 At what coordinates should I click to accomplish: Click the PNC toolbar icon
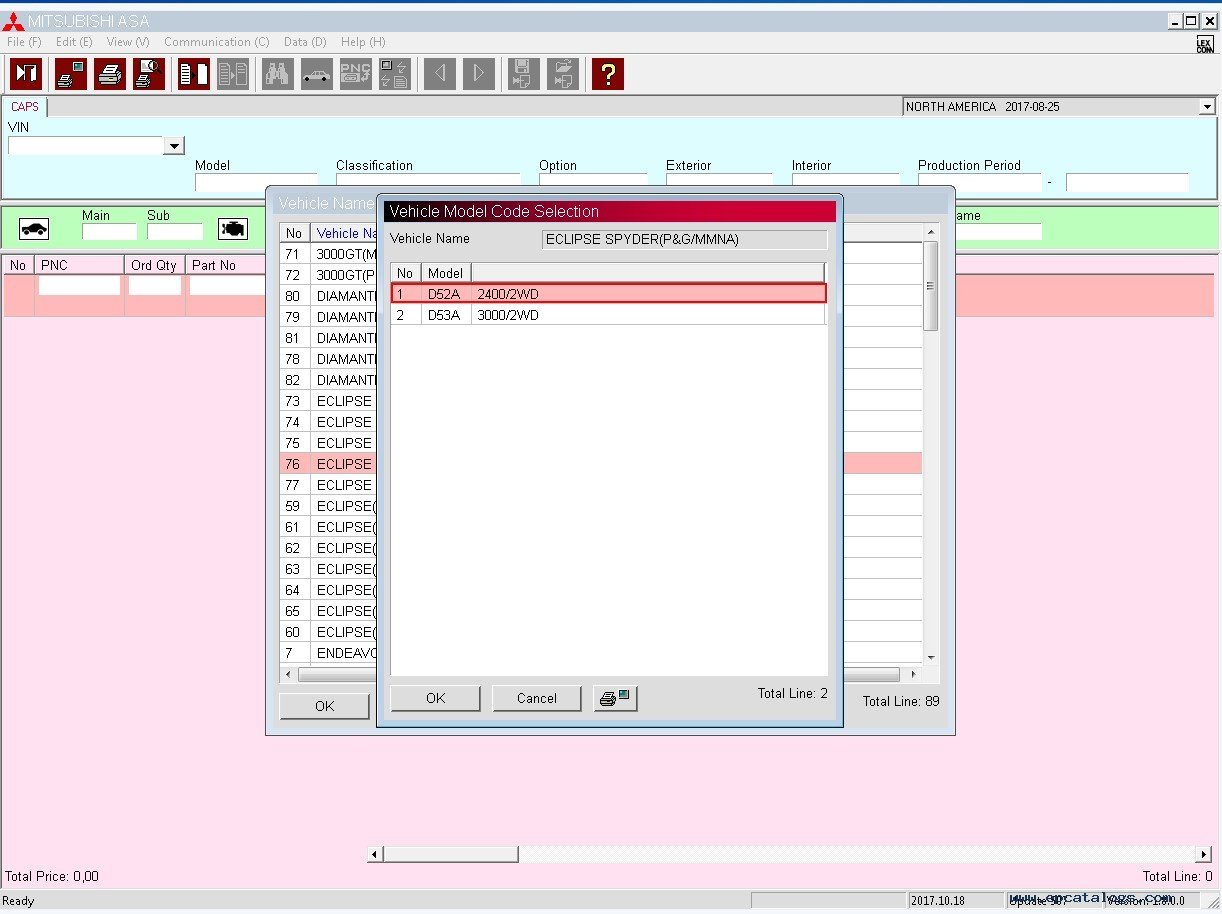pos(356,74)
